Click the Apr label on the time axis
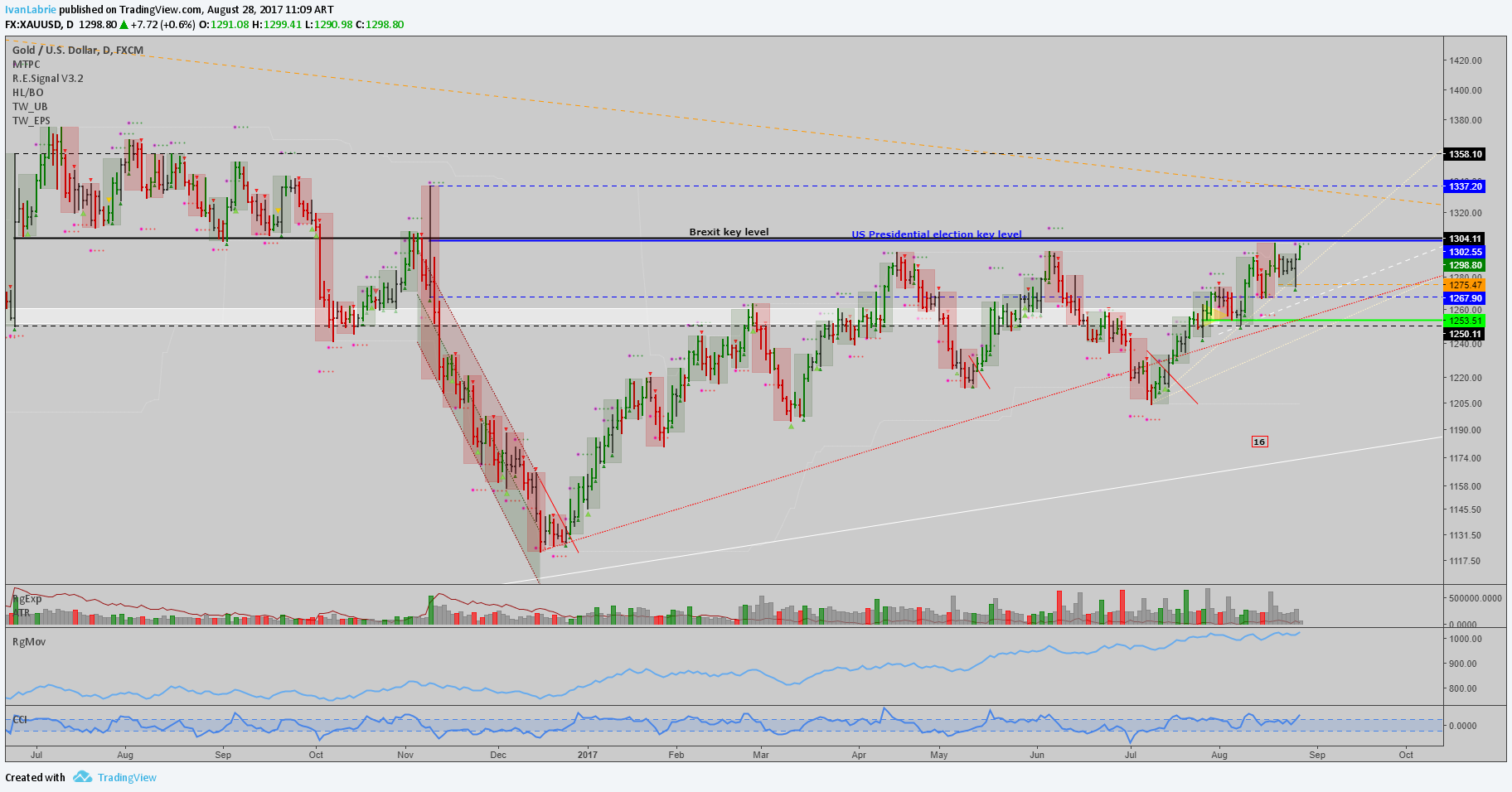 (859, 755)
